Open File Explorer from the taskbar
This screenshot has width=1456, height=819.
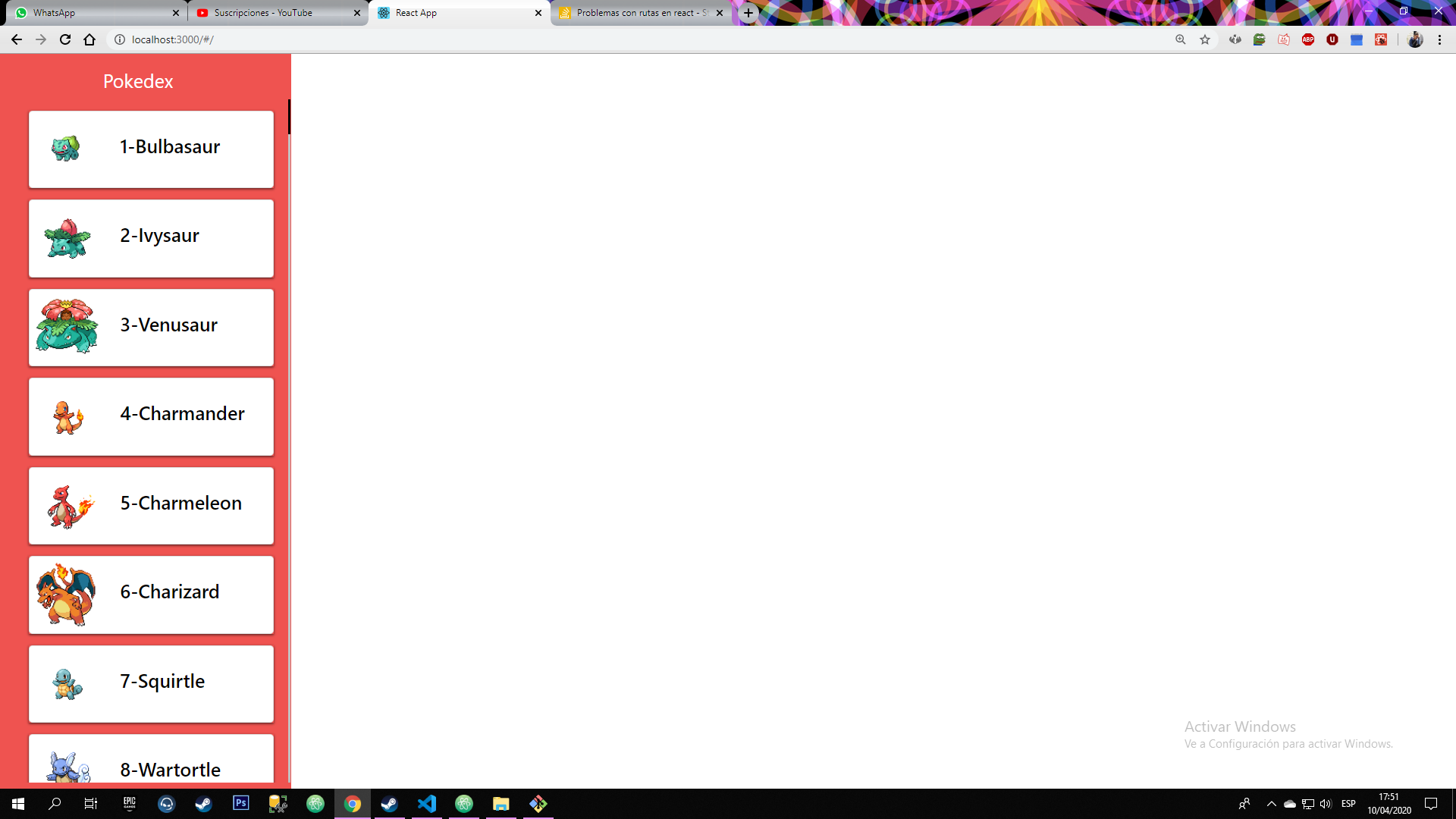500,804
